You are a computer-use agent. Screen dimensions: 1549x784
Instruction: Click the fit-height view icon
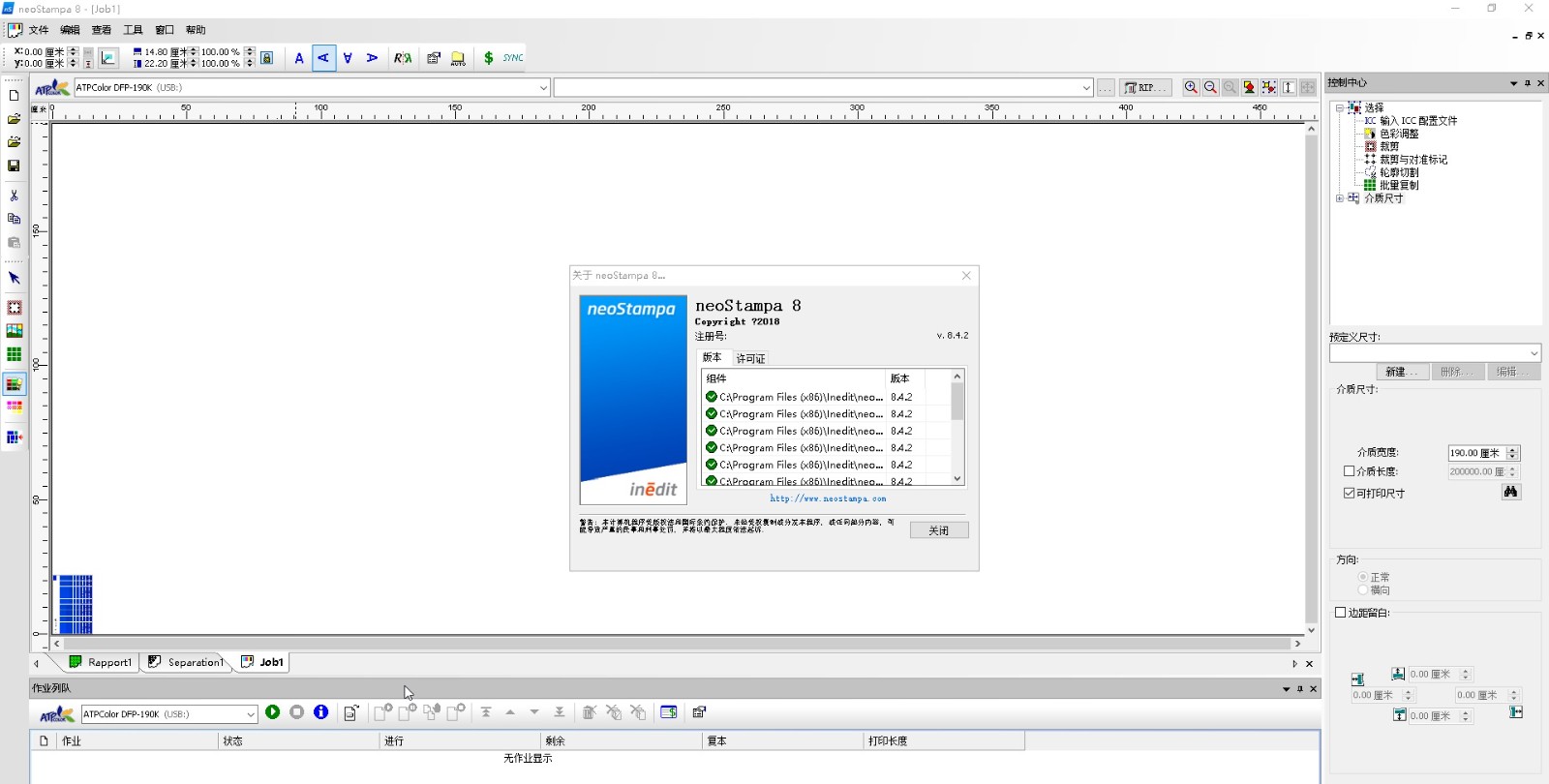click(1289, 87)
